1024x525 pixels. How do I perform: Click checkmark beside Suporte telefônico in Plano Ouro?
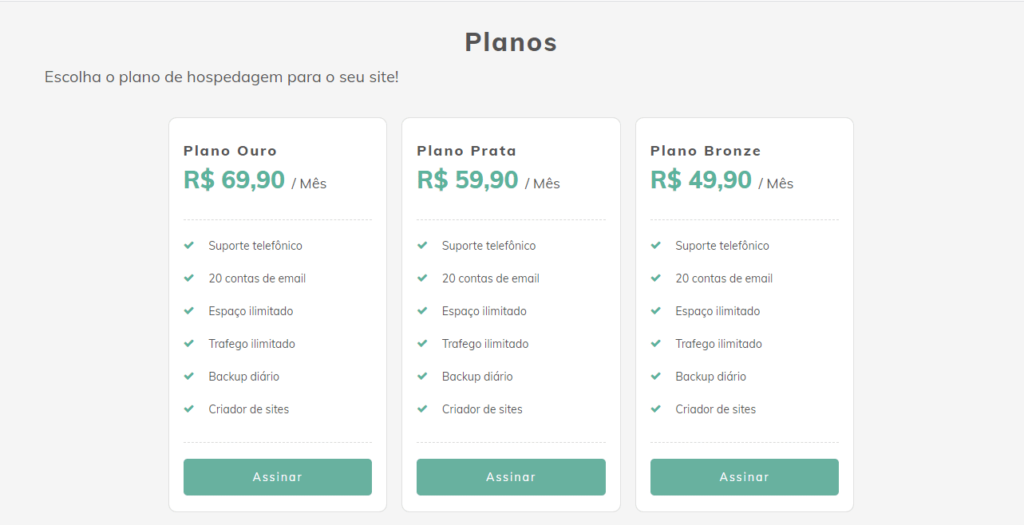pyautogui.click(x=188, y=245)
